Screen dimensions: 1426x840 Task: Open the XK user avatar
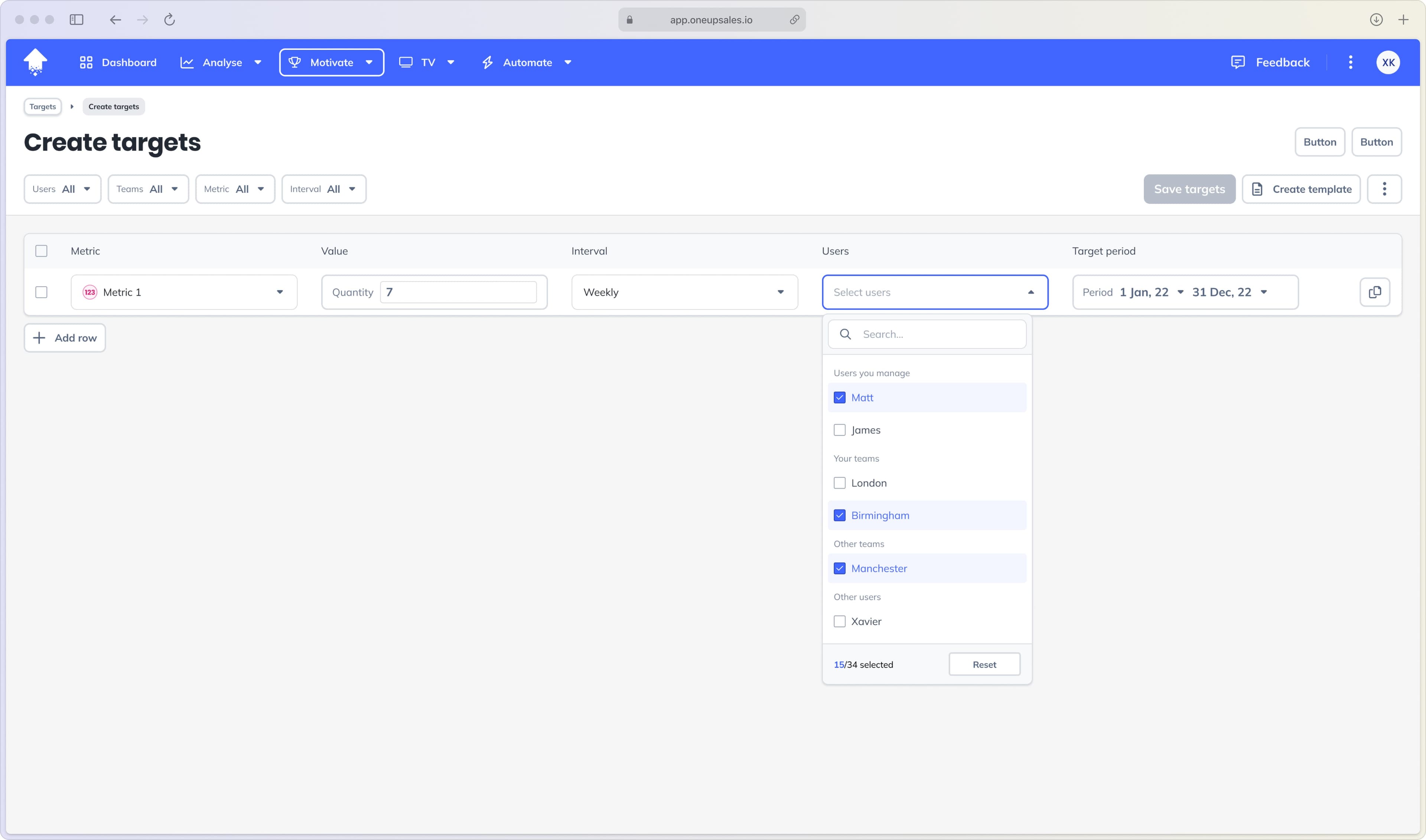pyautogui.click(x=1388, y=62)
